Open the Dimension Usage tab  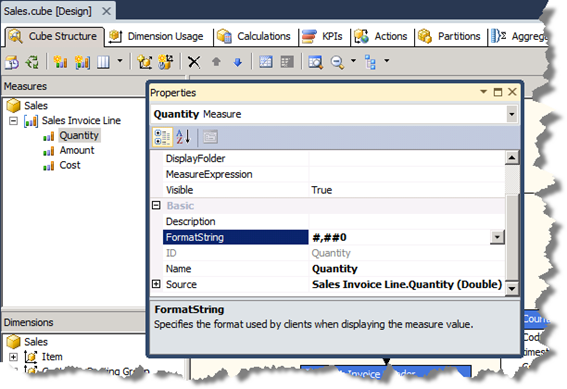click(157, 37)
